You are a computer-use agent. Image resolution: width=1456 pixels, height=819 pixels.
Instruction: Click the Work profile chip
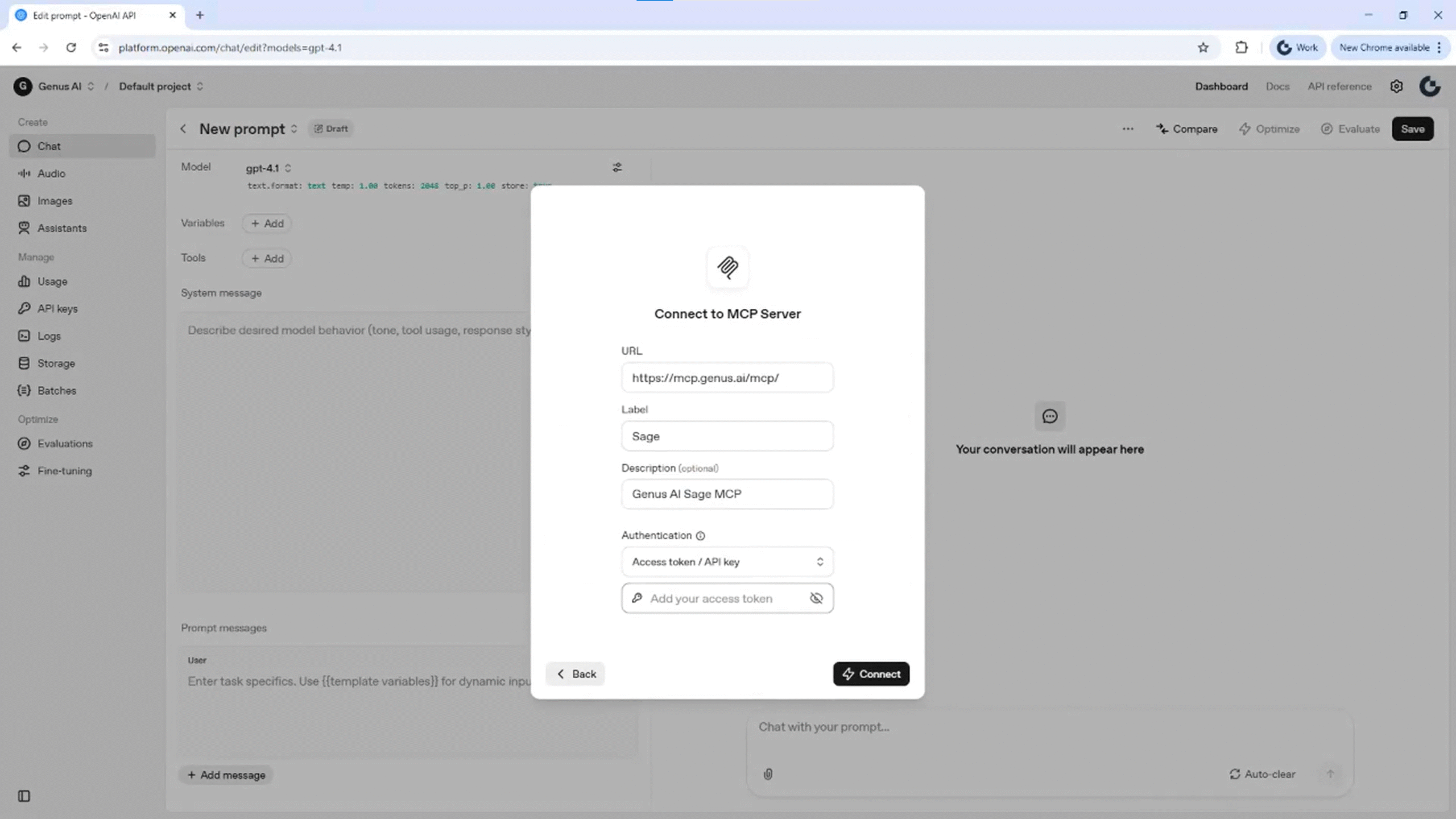pos(1297,48)
